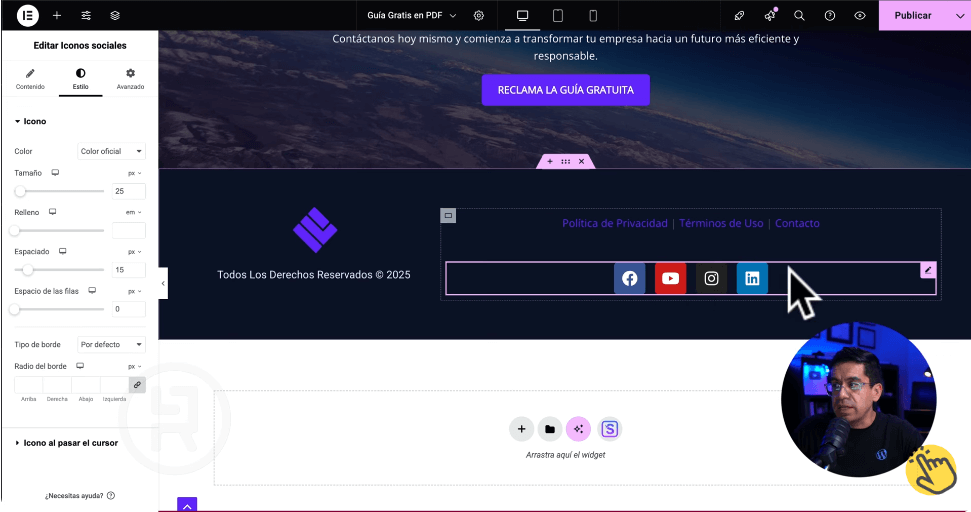Open AI builder pink sparkle button

tap(578, 429)
